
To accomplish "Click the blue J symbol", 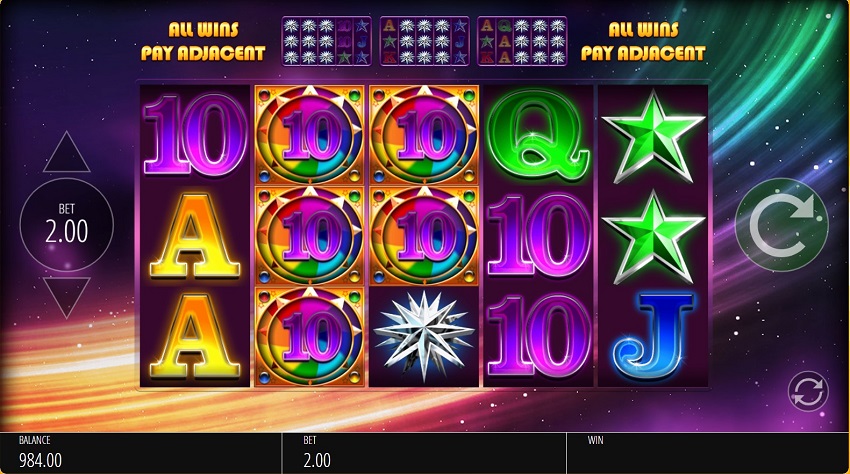I will (x=653, y=336).
